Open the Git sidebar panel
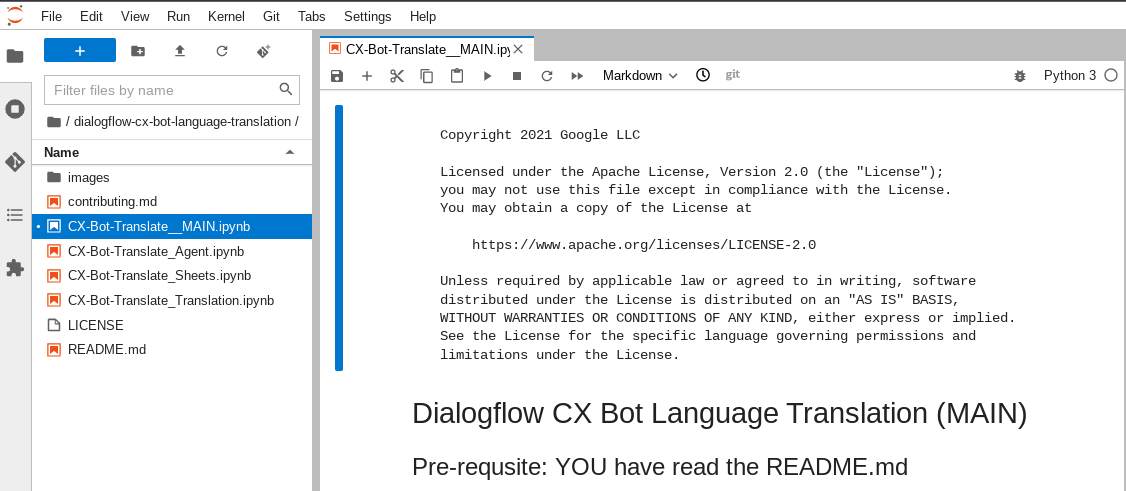 [14, 162]
